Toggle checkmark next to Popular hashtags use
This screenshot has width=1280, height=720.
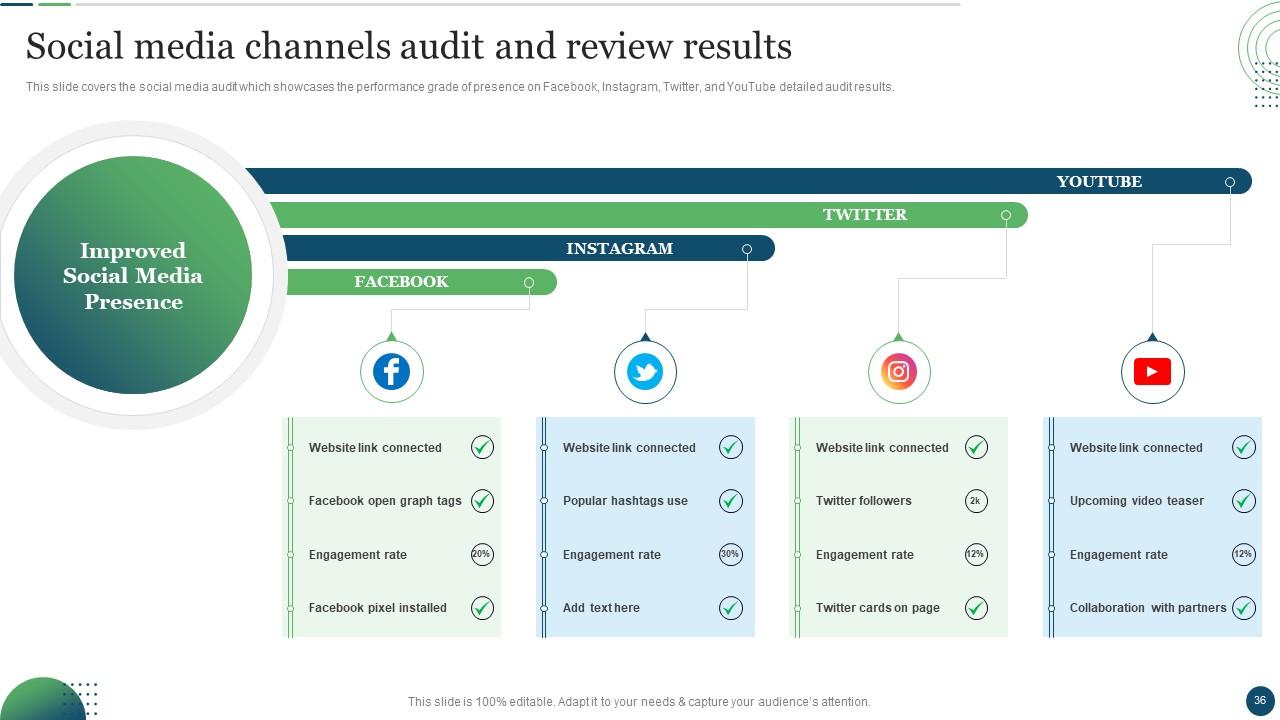[731, 501]
